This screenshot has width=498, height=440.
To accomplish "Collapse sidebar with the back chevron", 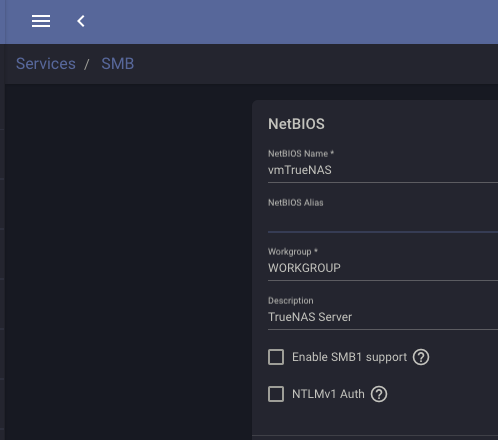I will [81, 21].
